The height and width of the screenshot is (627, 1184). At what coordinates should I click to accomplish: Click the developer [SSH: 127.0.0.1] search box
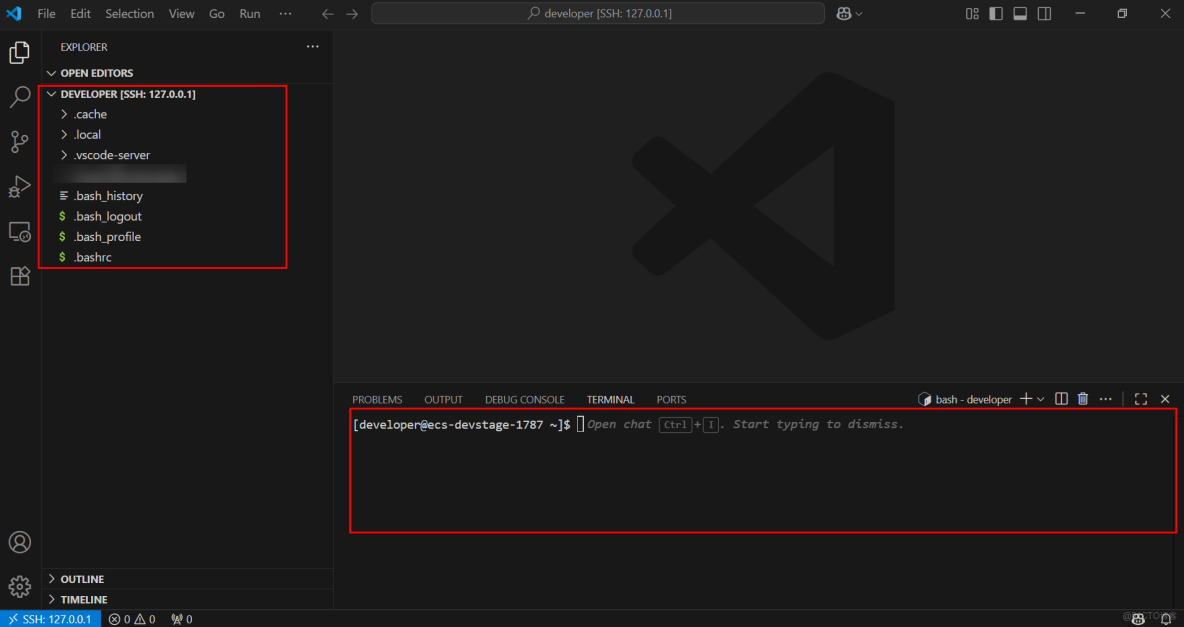[598, 14]
